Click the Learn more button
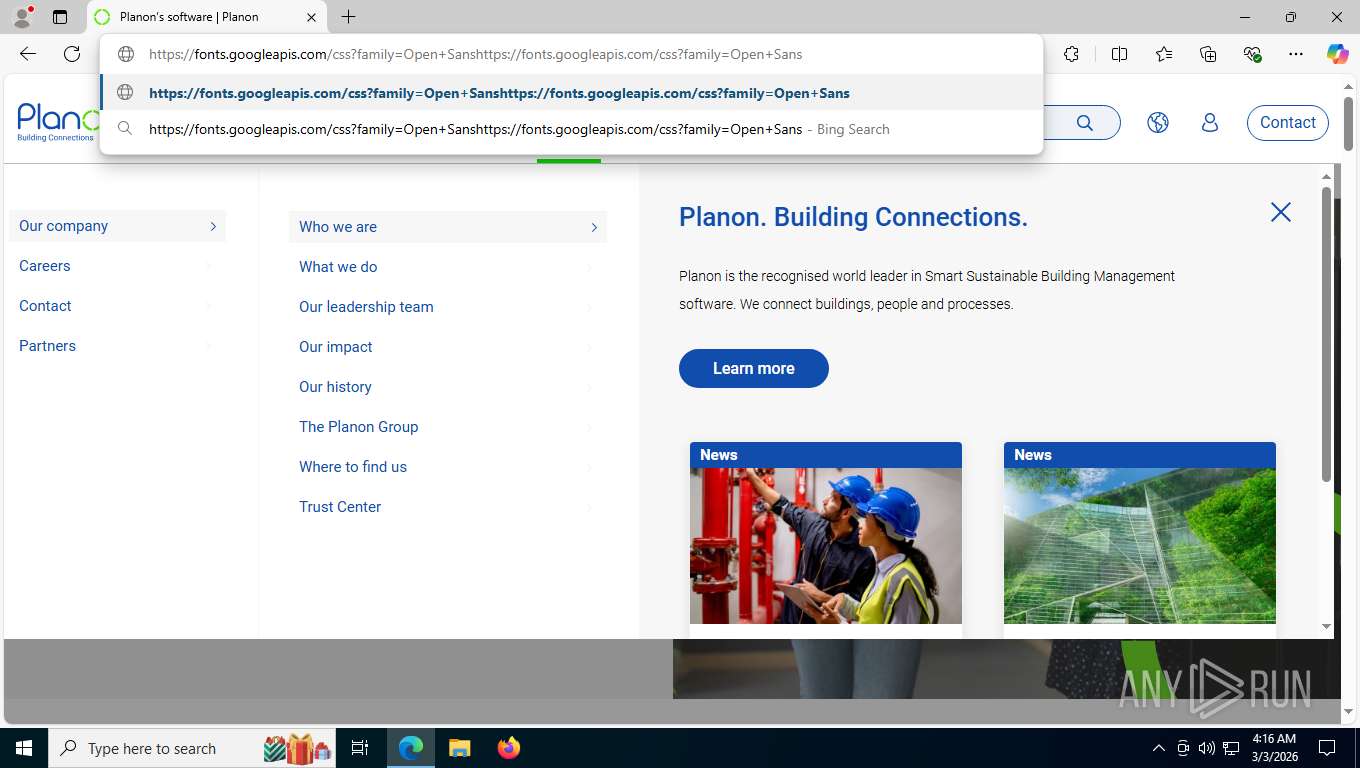The image size is (1360, 768). click(754, 368)
